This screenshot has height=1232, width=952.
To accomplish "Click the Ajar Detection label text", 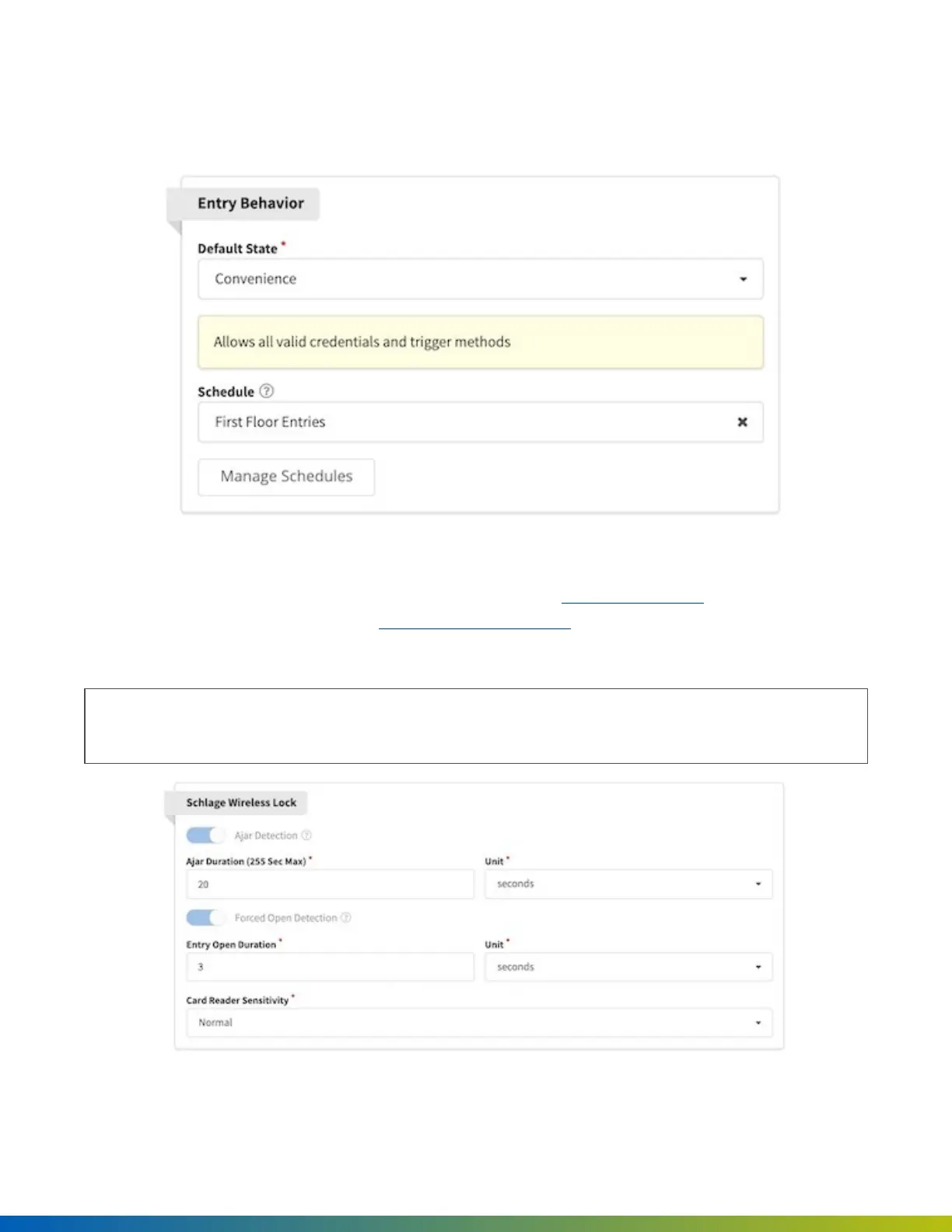I will point(266,835).
